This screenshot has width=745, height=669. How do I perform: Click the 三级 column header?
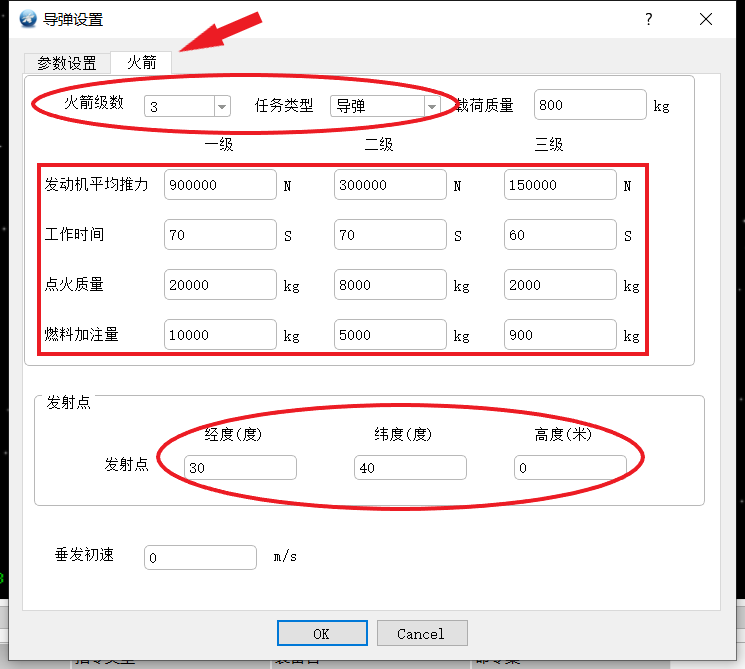tap(549, 144)
